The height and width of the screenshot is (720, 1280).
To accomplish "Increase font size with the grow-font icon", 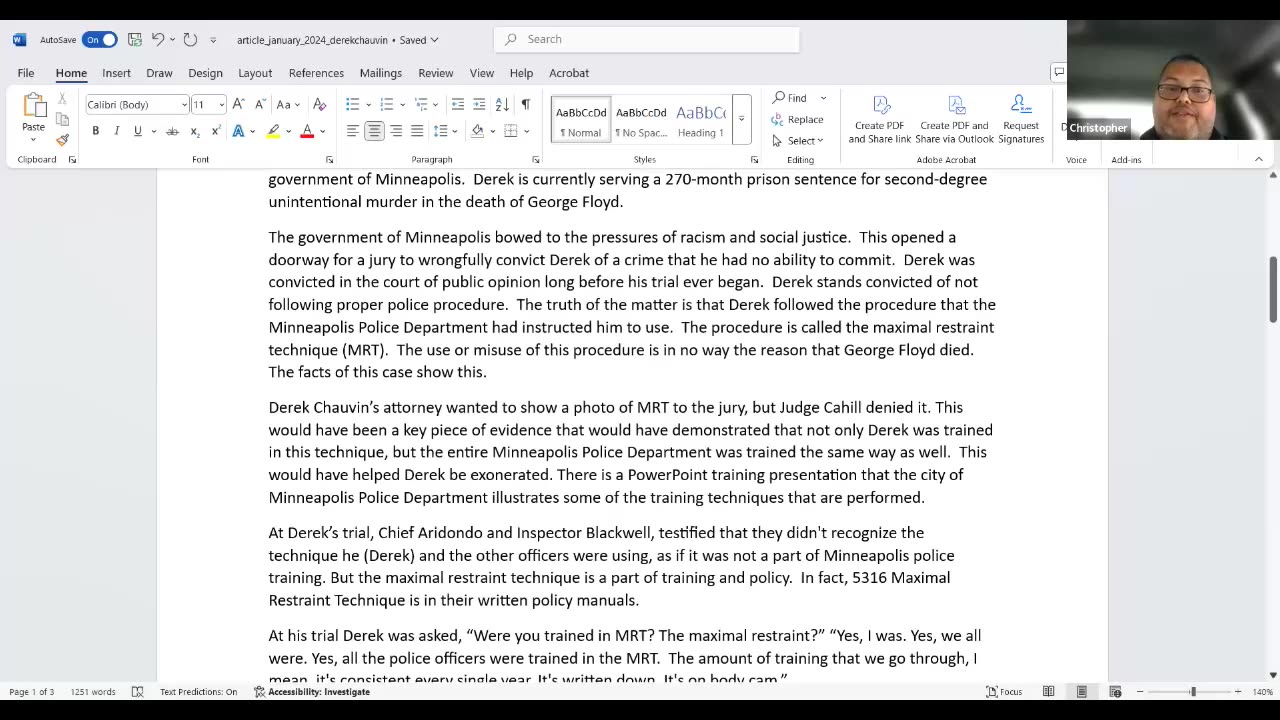I will point(238,104).
